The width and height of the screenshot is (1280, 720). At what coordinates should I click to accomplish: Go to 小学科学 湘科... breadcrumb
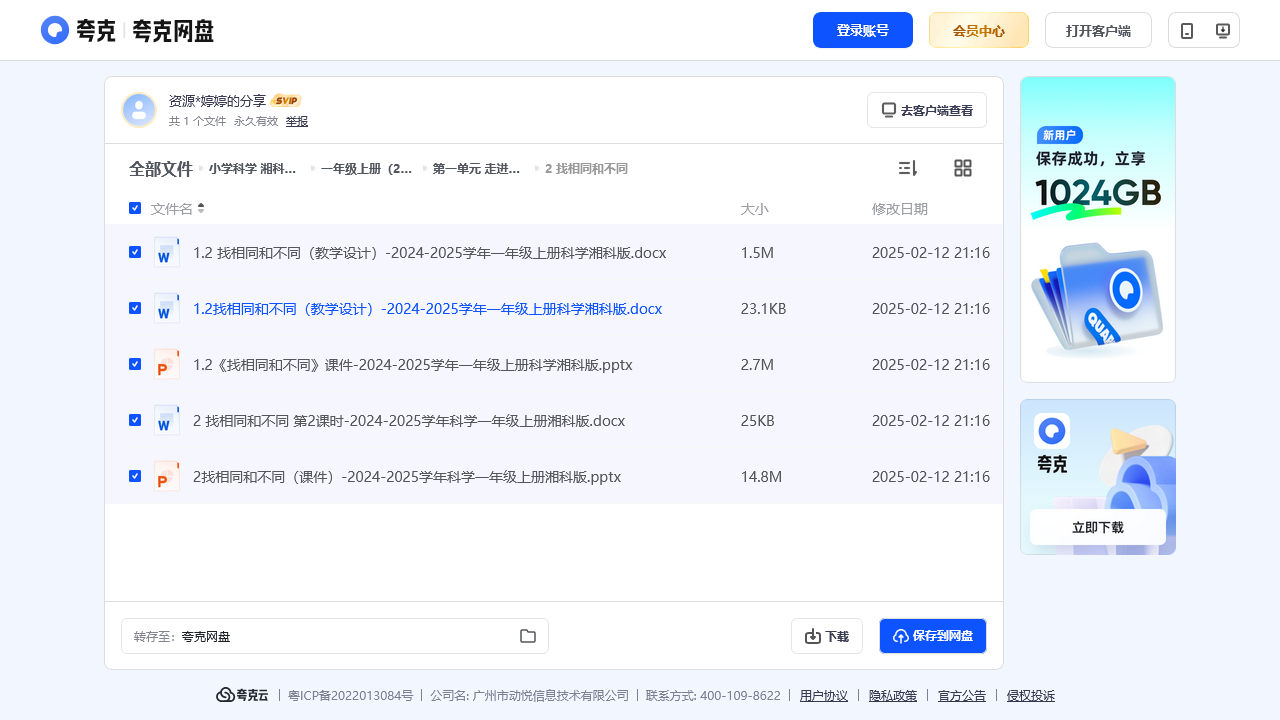coord(253,169)
